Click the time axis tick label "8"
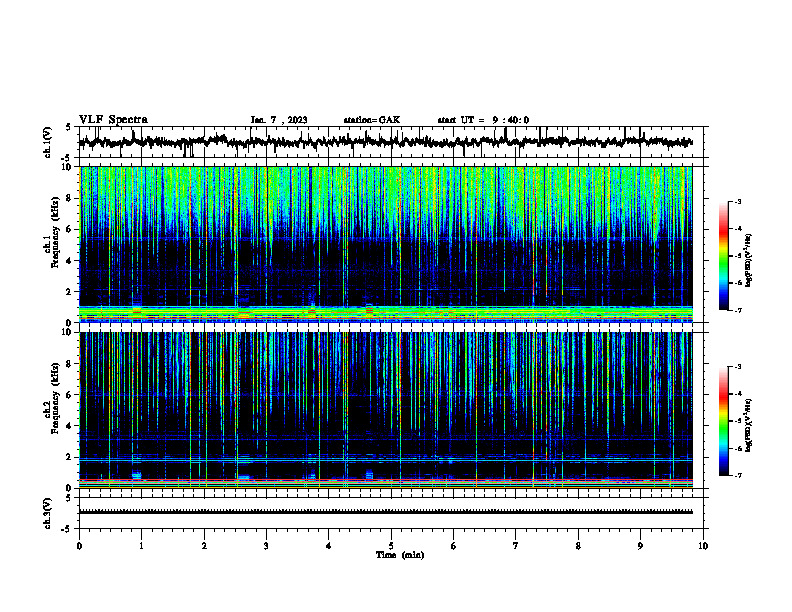This screenshot has width=792, height=612. coord(578,546)
